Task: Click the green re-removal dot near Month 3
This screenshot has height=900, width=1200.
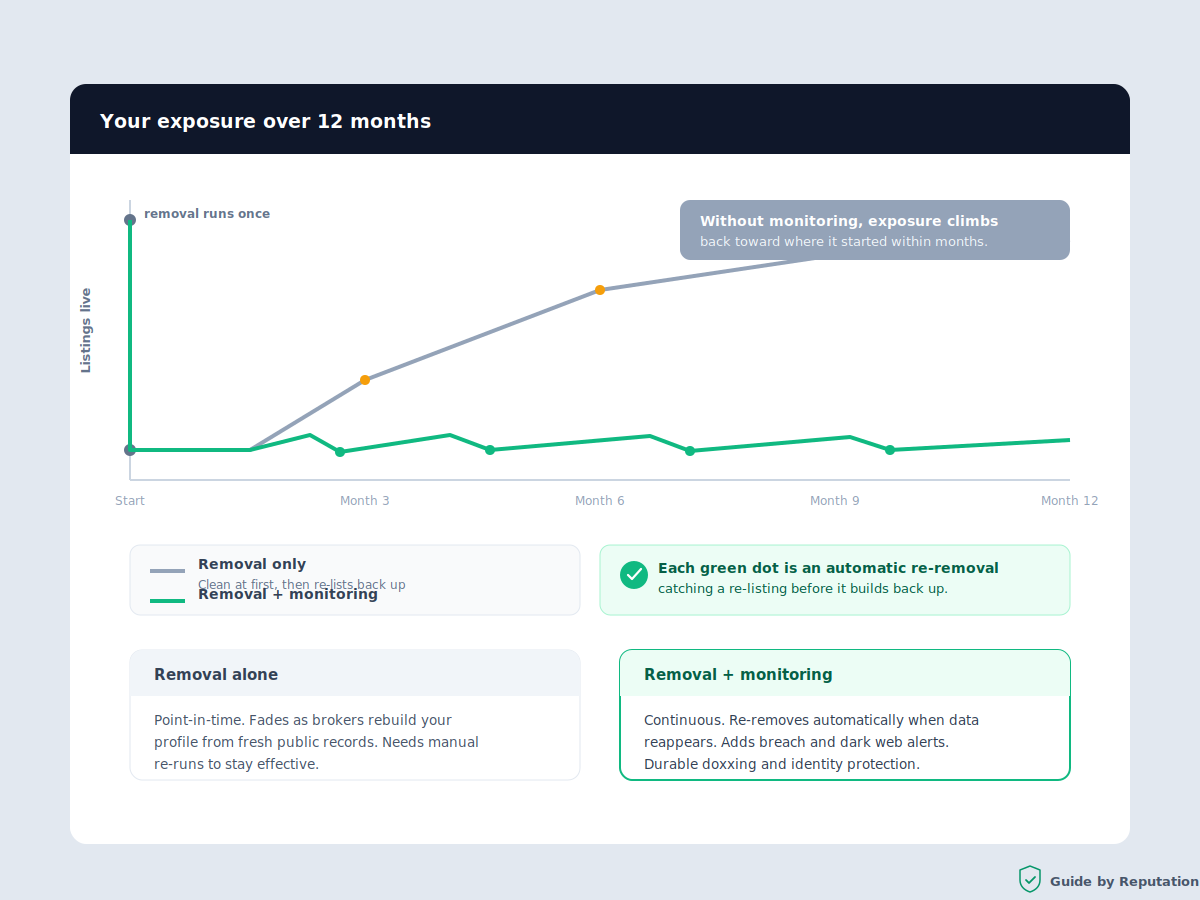Action: tap(340, 452)
